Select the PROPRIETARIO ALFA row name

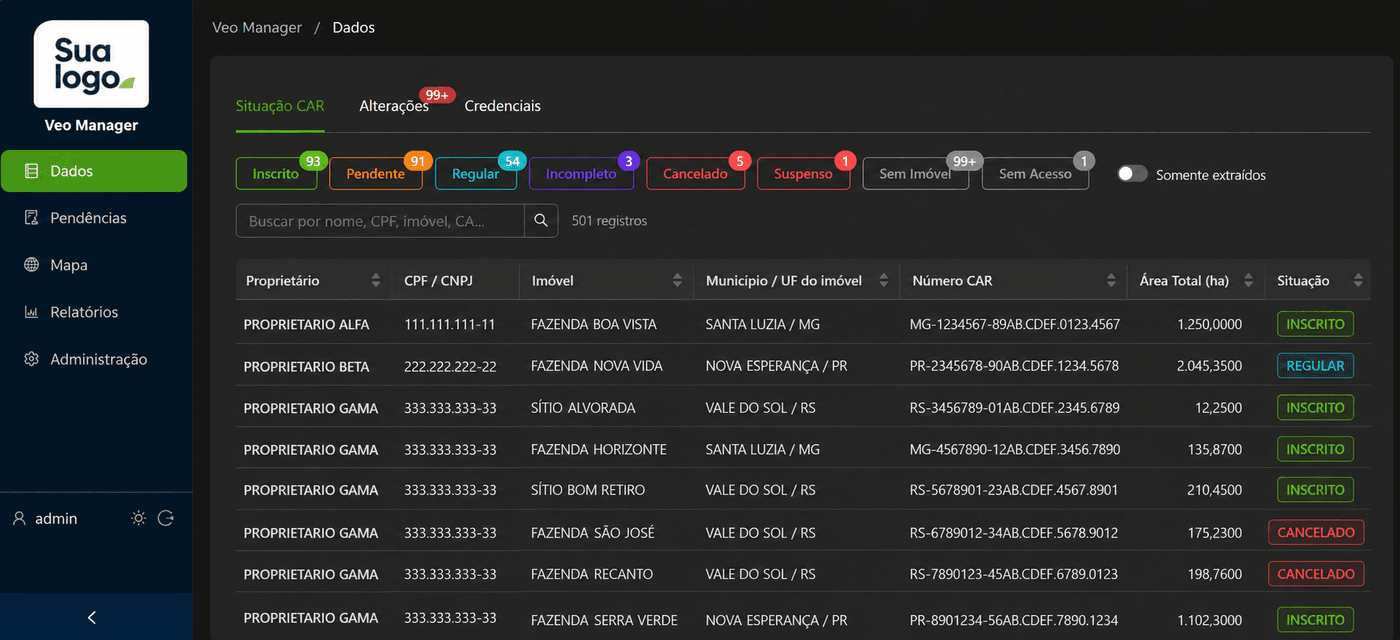pos(306,325)
